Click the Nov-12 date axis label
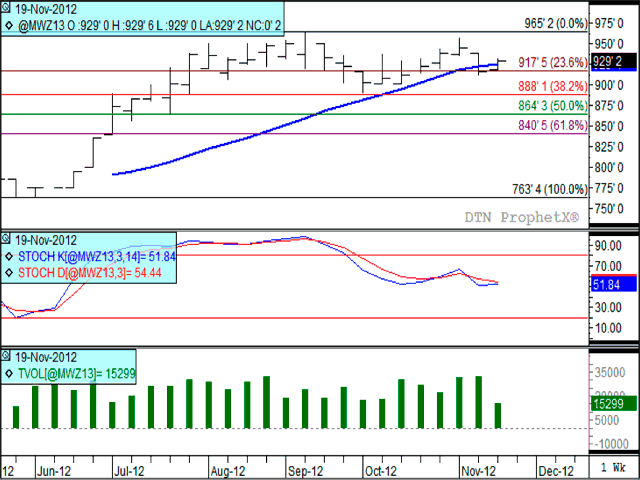The image size is (640, 480). 479,471
